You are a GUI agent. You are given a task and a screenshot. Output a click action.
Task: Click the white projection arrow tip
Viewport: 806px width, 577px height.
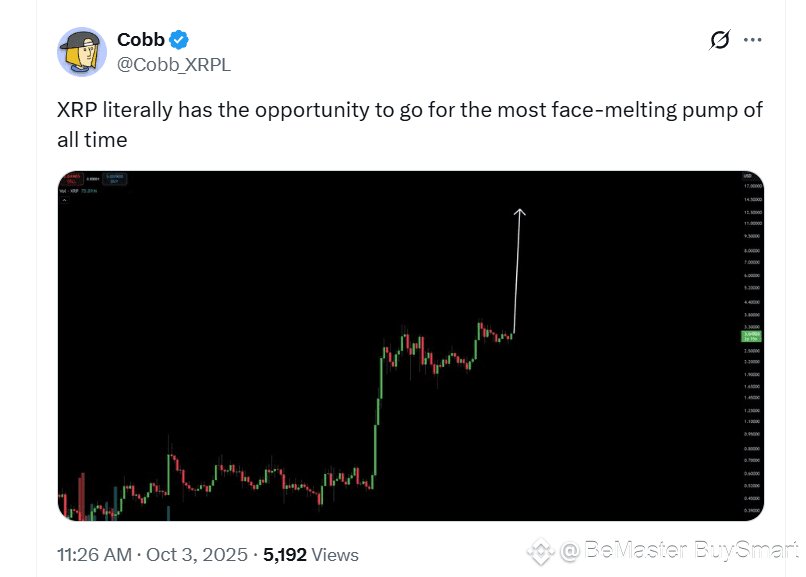point(519,211)
